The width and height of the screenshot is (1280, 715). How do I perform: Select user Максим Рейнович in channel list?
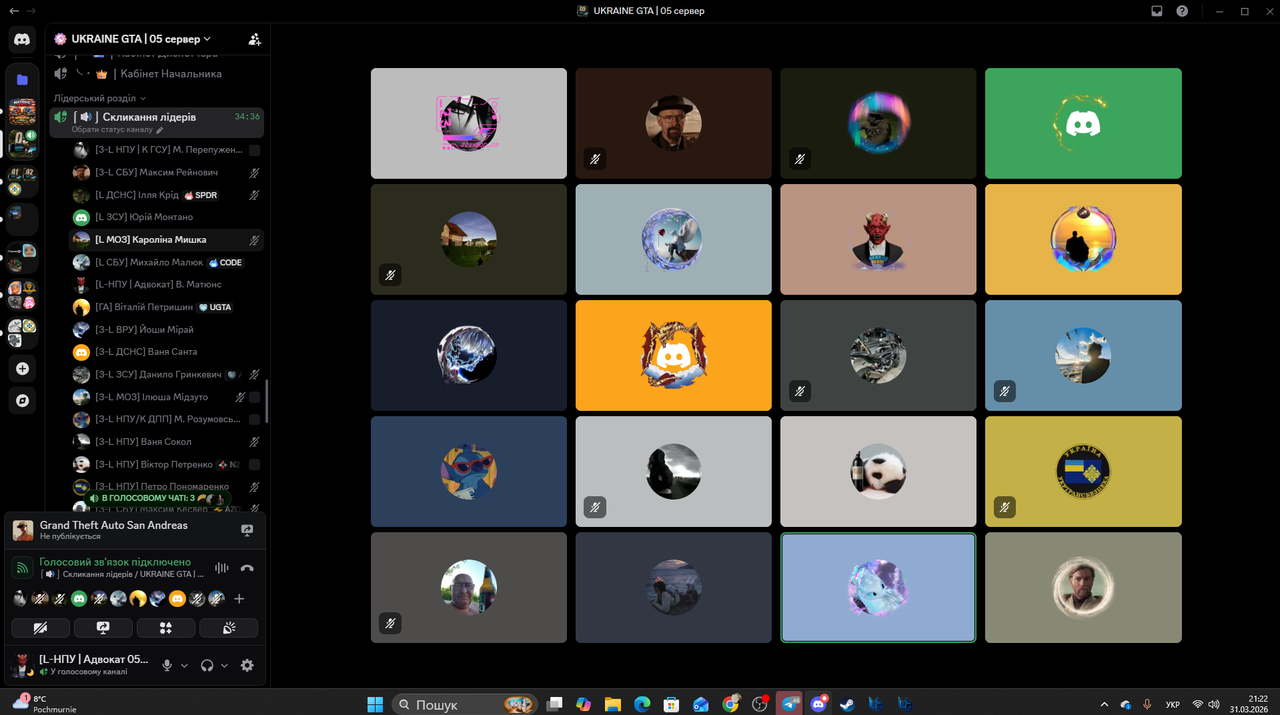[x=167, y=172]
